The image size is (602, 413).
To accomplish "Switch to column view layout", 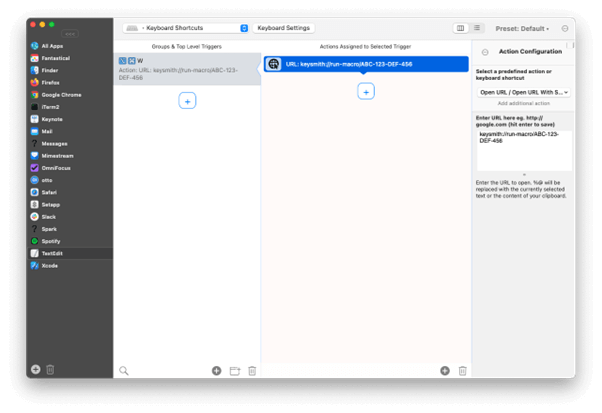I will click(460, 28).
